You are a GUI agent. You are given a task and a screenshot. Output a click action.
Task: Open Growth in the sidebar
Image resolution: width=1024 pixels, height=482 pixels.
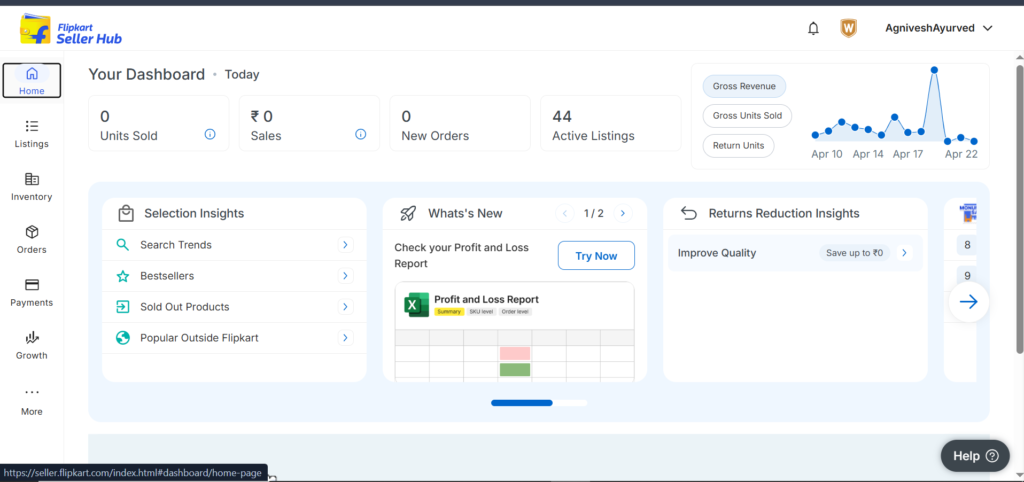coord(31,345)
